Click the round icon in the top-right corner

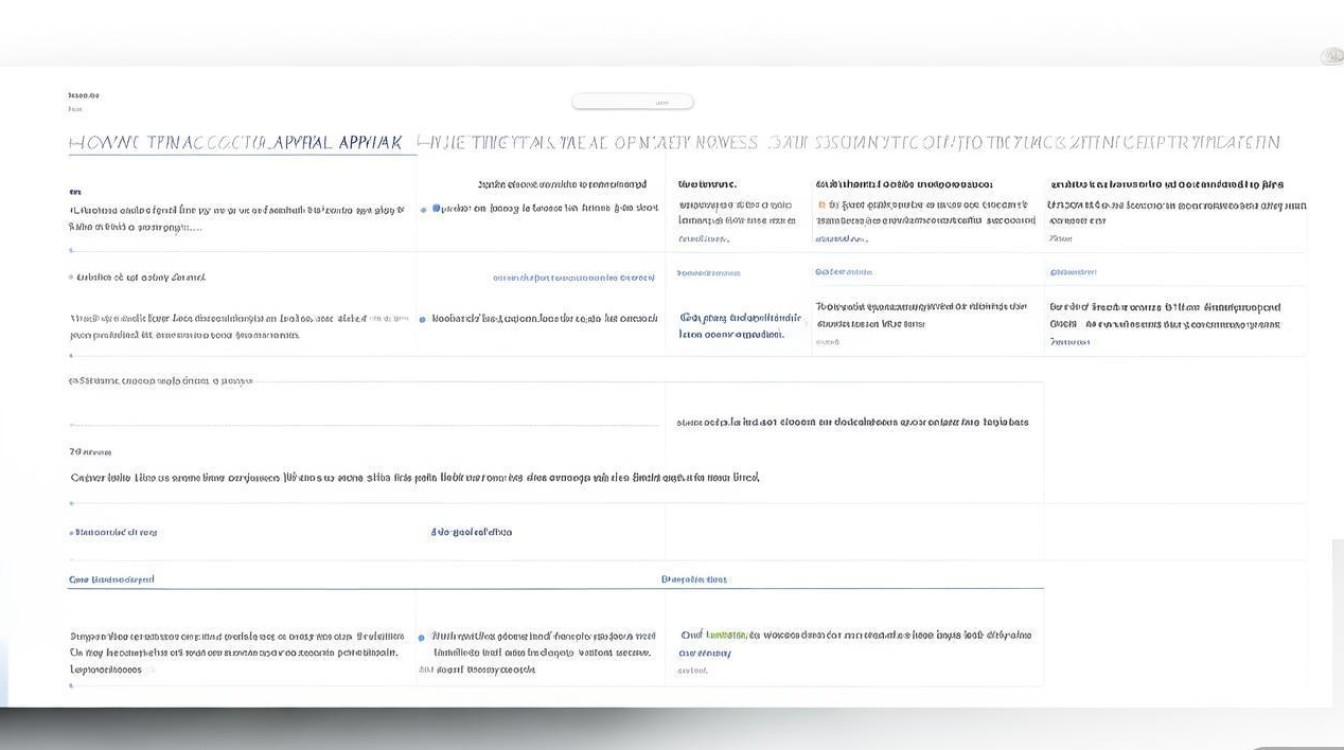(x=1330, y=57)
